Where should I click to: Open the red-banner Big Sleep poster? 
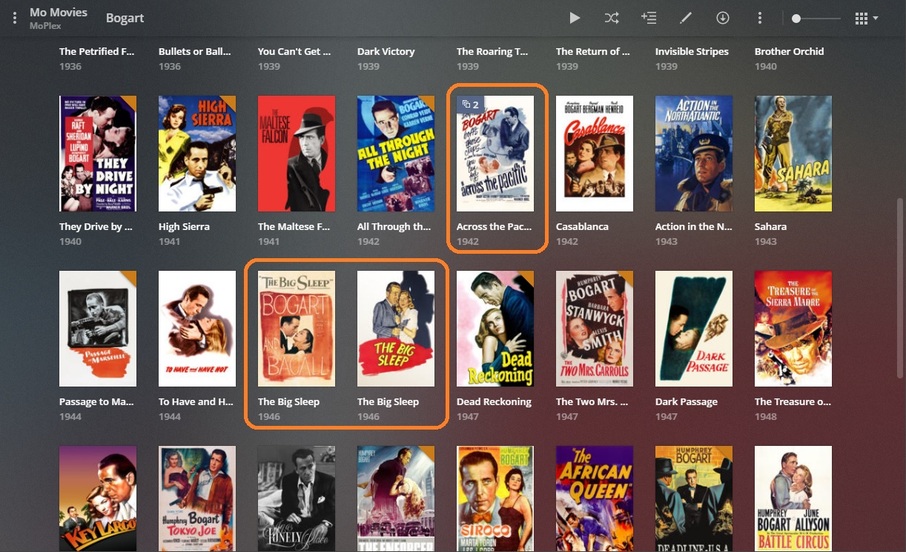pyautogui.click(x=396, y=329)
